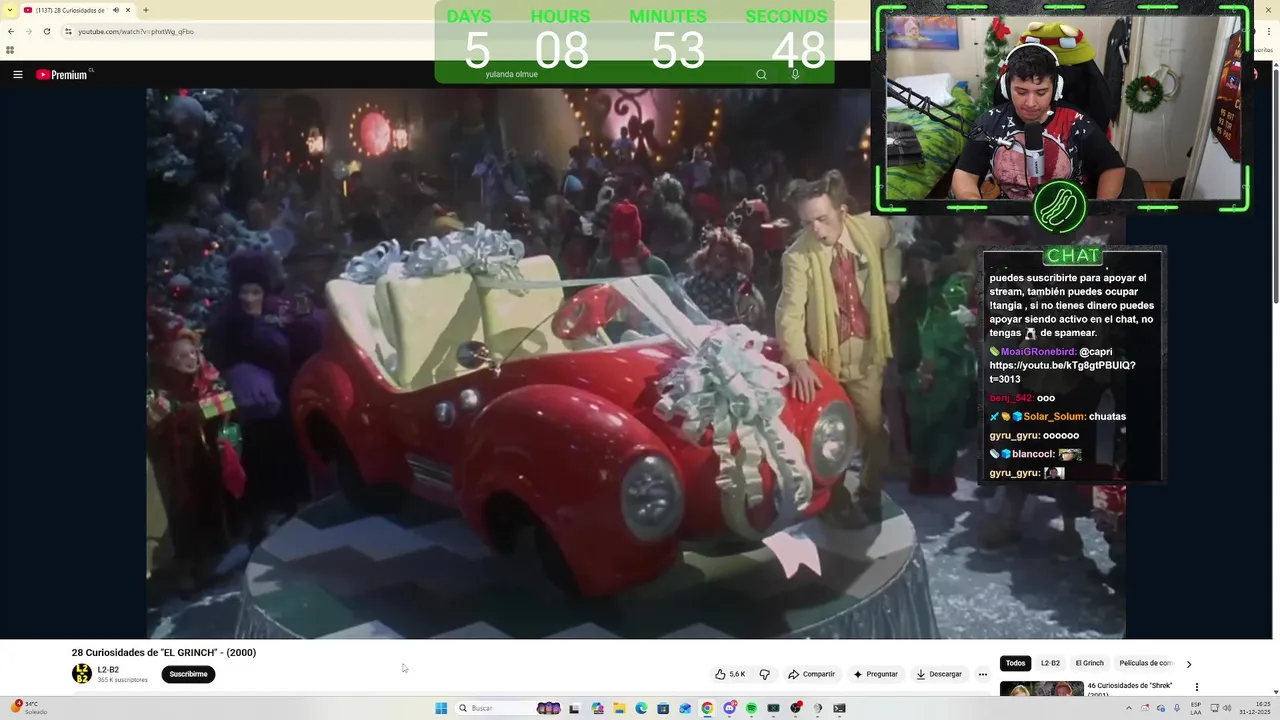Open the Shrek curiosidades video thumbnail

point(1041,689)
